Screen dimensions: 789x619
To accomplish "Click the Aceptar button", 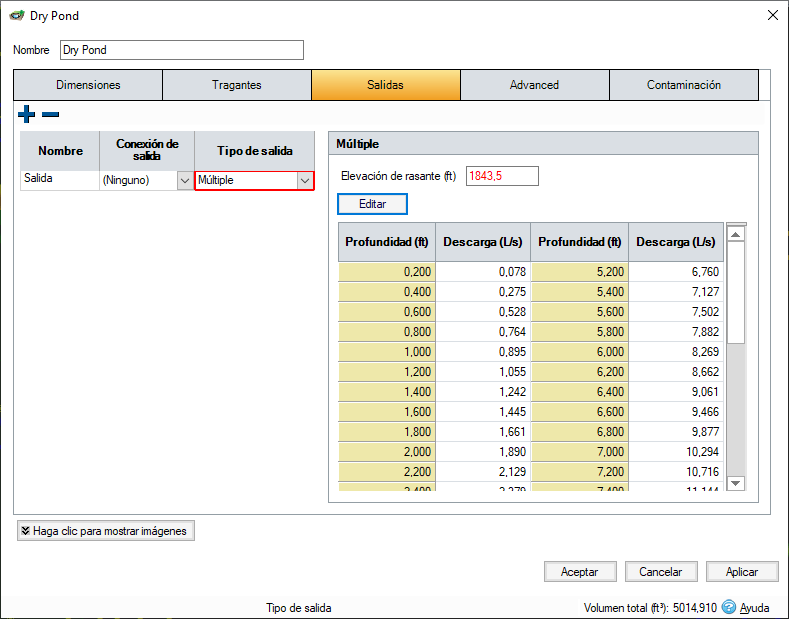I will (580, 572).
